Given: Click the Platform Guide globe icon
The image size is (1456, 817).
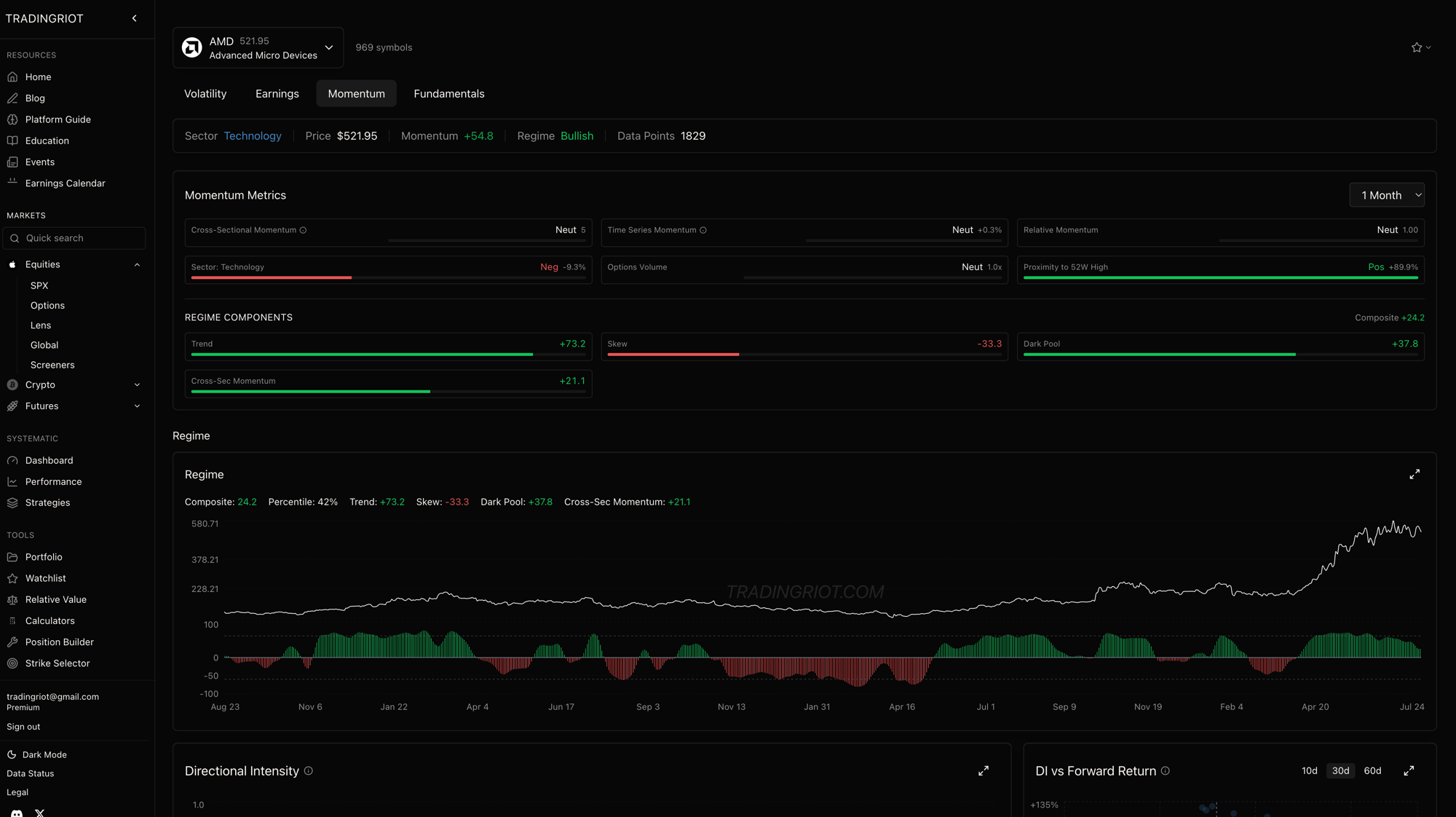Looking at the screenshot, I should [12, 119].
